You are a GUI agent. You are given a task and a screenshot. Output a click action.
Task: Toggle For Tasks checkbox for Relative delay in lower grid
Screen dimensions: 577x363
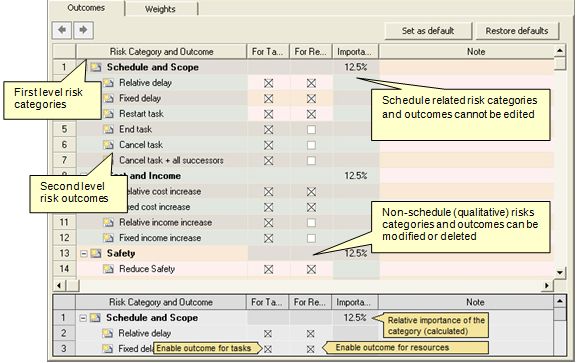[x=268, y=334]
